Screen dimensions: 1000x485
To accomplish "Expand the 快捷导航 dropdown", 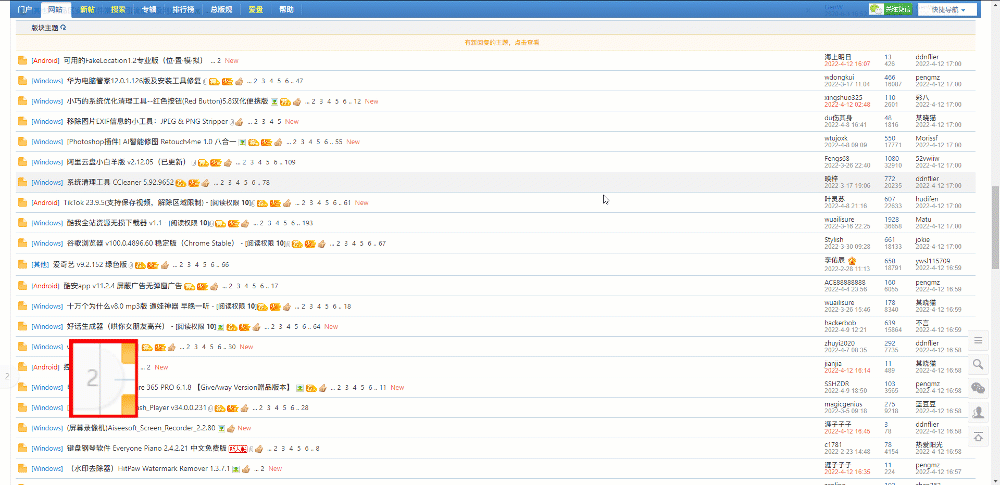I will [x=946, y=9].
